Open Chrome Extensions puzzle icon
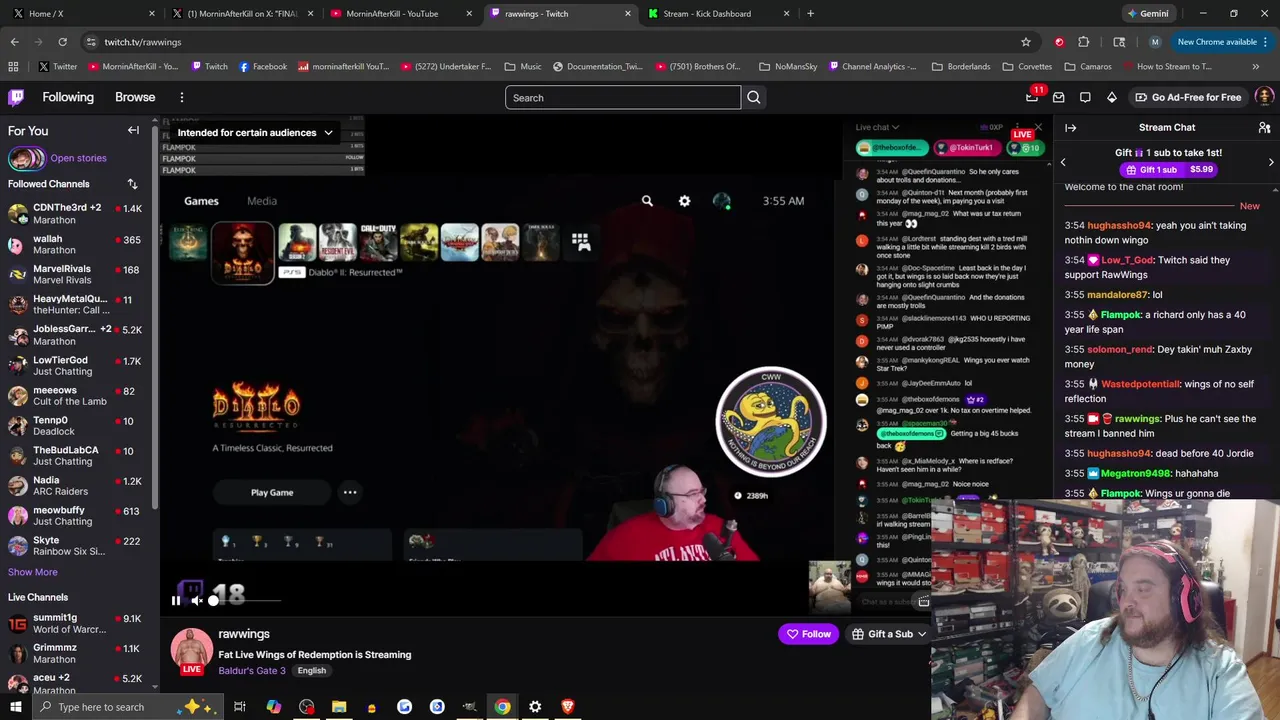Screen dimensions: 1280x720 tap(1084, 42)
